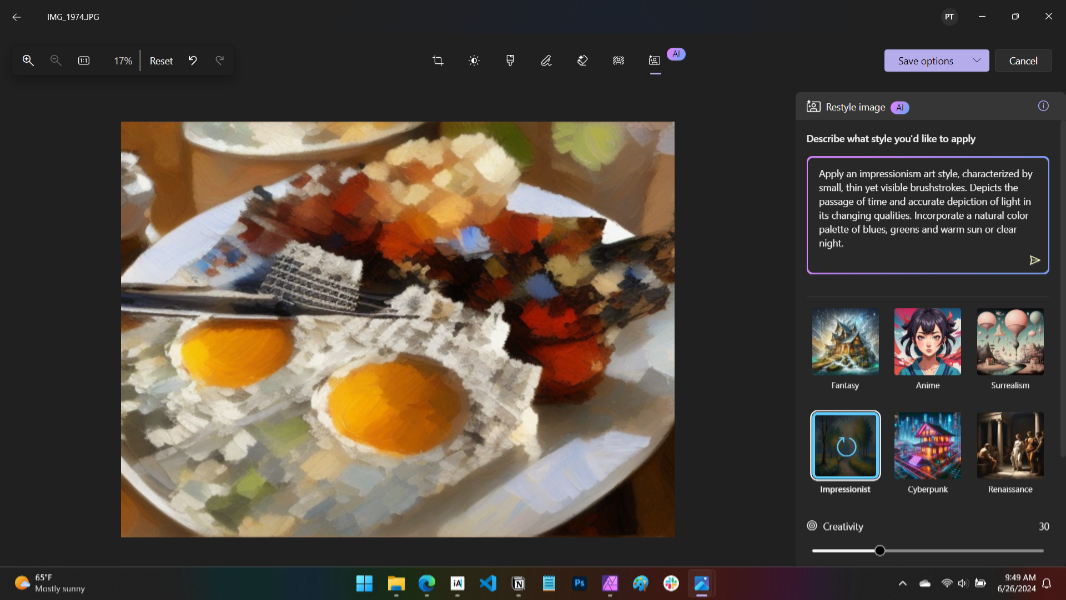Open the notifications bell
1066x600 pixels.
pos(1047,583)
